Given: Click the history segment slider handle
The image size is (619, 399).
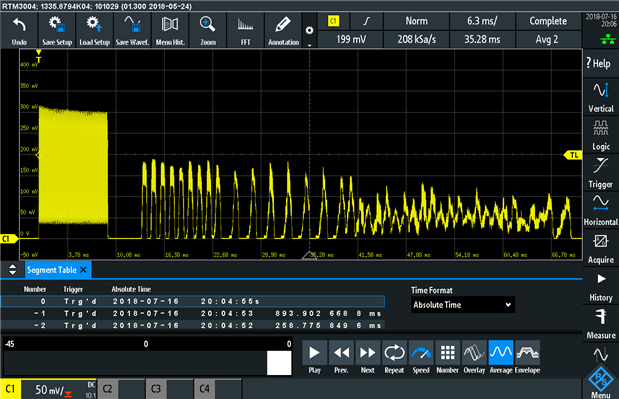Looking at the screenshot, I should point(279,363).
